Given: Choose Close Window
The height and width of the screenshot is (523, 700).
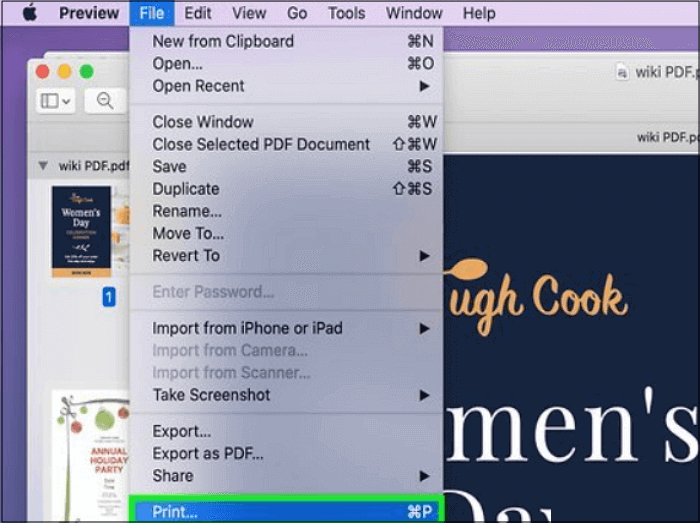Looking at the screenshot, I should pyautogui.click(x=286, y=122).
